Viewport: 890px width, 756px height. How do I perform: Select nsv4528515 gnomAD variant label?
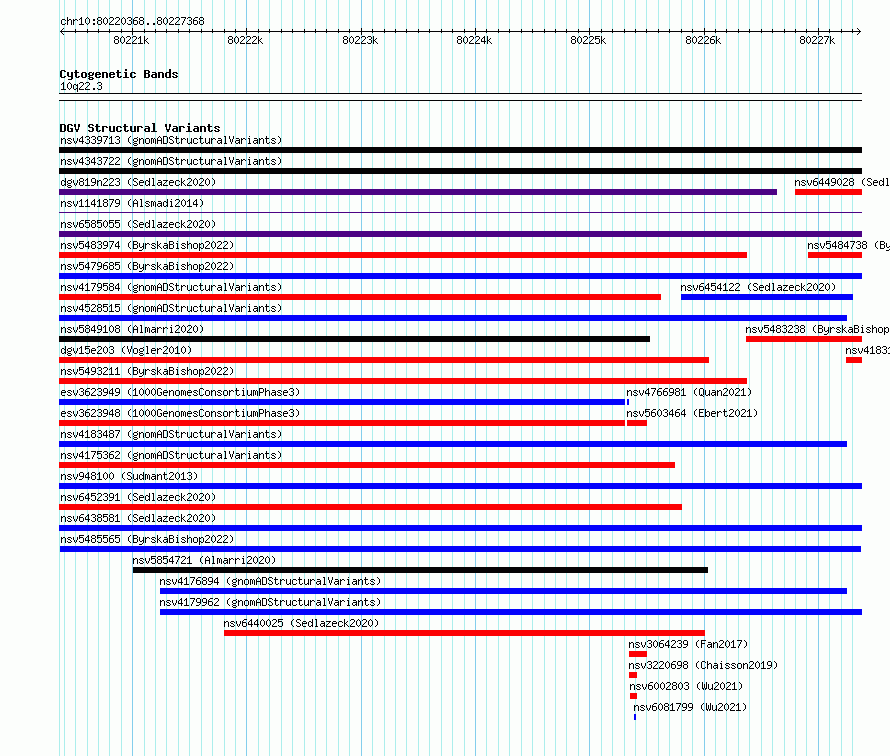click(171, 308)
